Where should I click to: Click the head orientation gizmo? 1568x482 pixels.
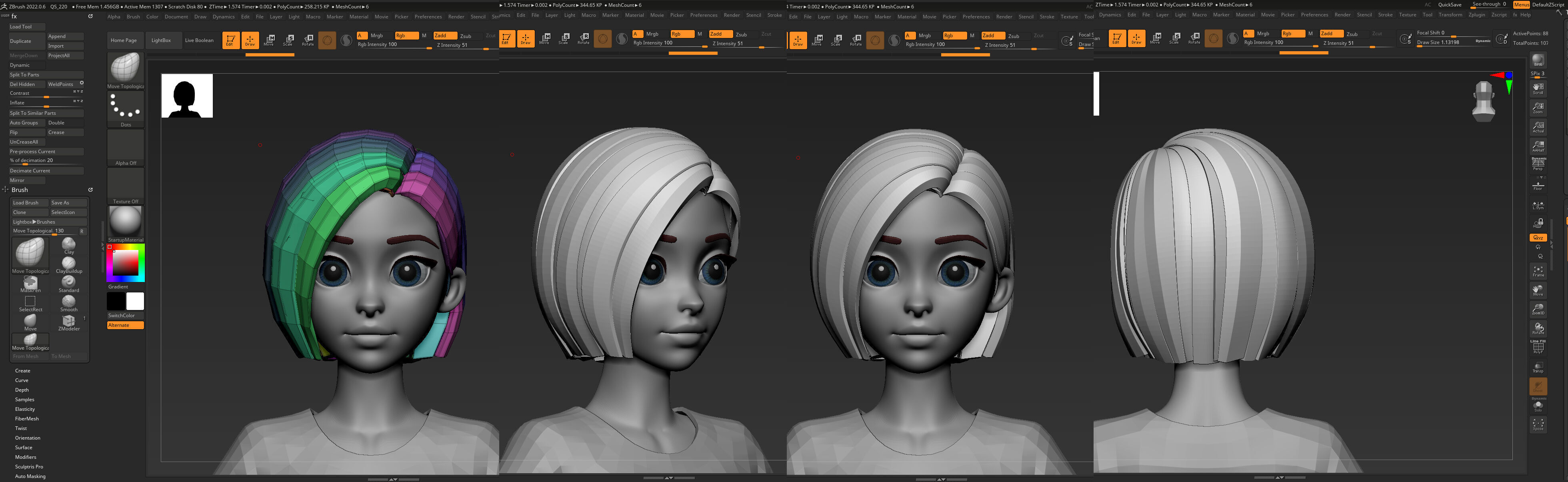click(1483, 101)
